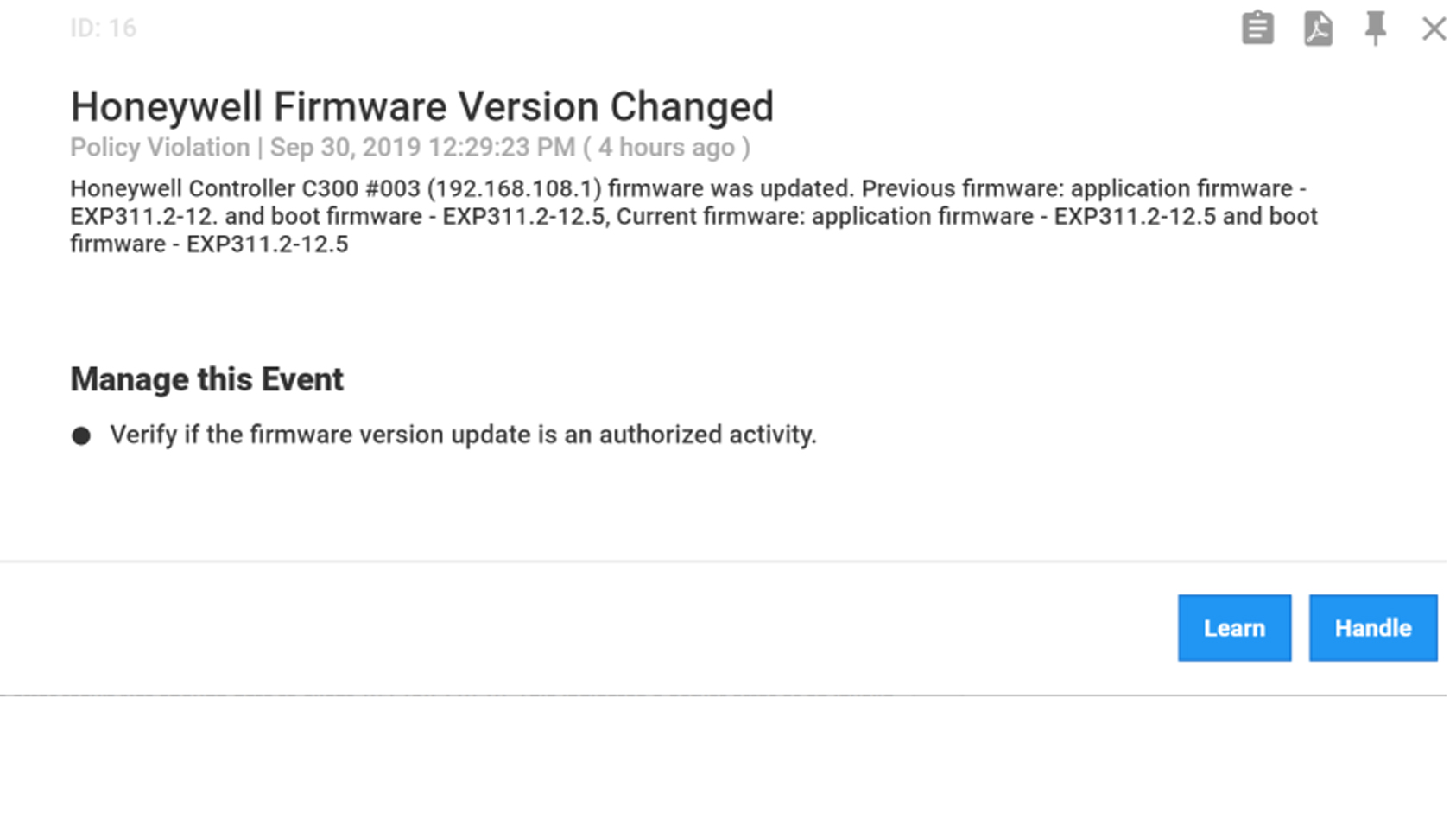The width and height of the screenshot is (1456, 819).
Task: Click the IP address 192.168.108.1
Action: pyautogui.click(x=514, y=189)
